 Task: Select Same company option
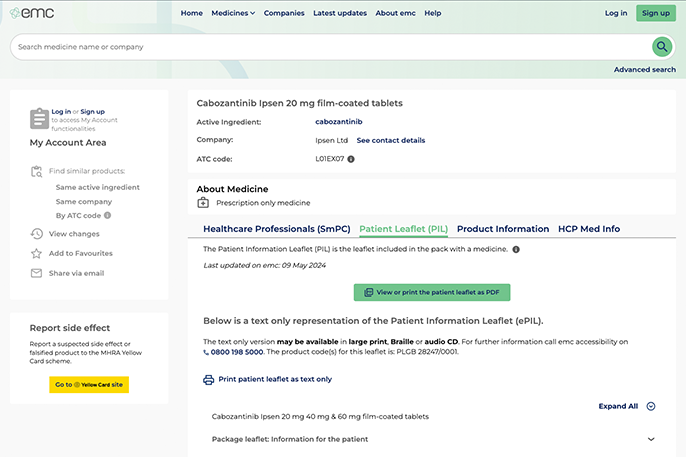coord(84,202)
